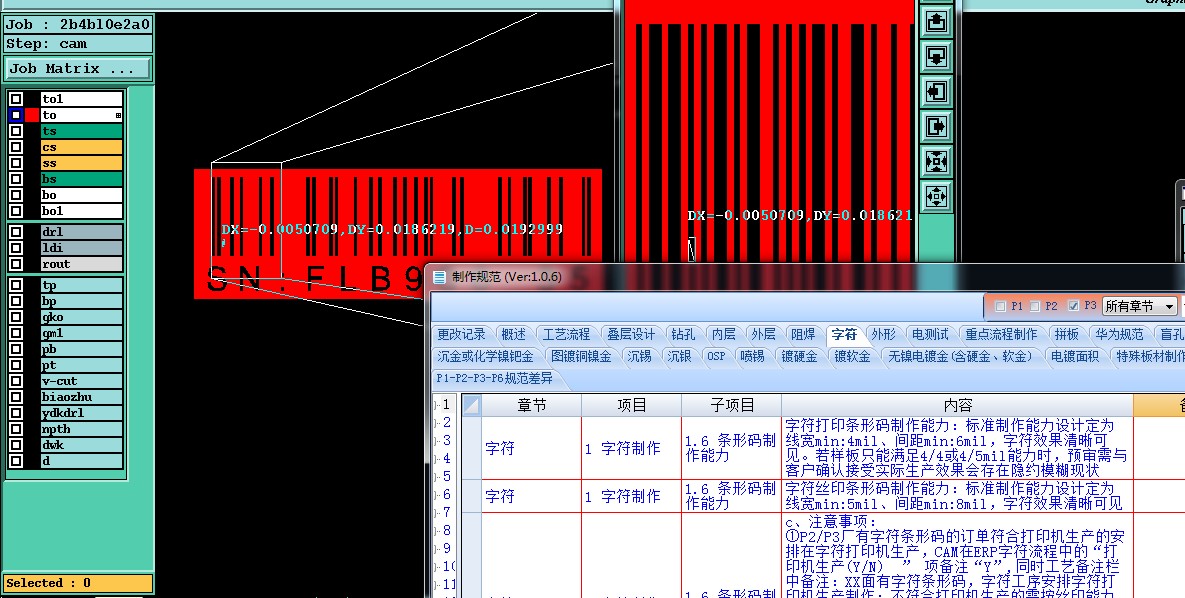Switch to the 叠层设计 tab
The height and width of the screenshot is (598, 1185).
click(x=631, y=334)
